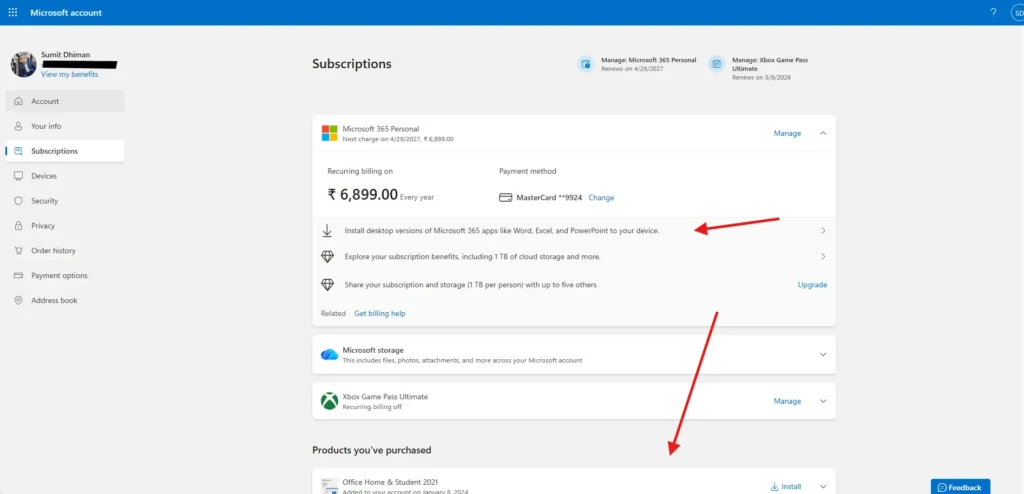Expand the Microsoft storage section
The height and width of the screenshot is (494, 1024).
[823, 355]
